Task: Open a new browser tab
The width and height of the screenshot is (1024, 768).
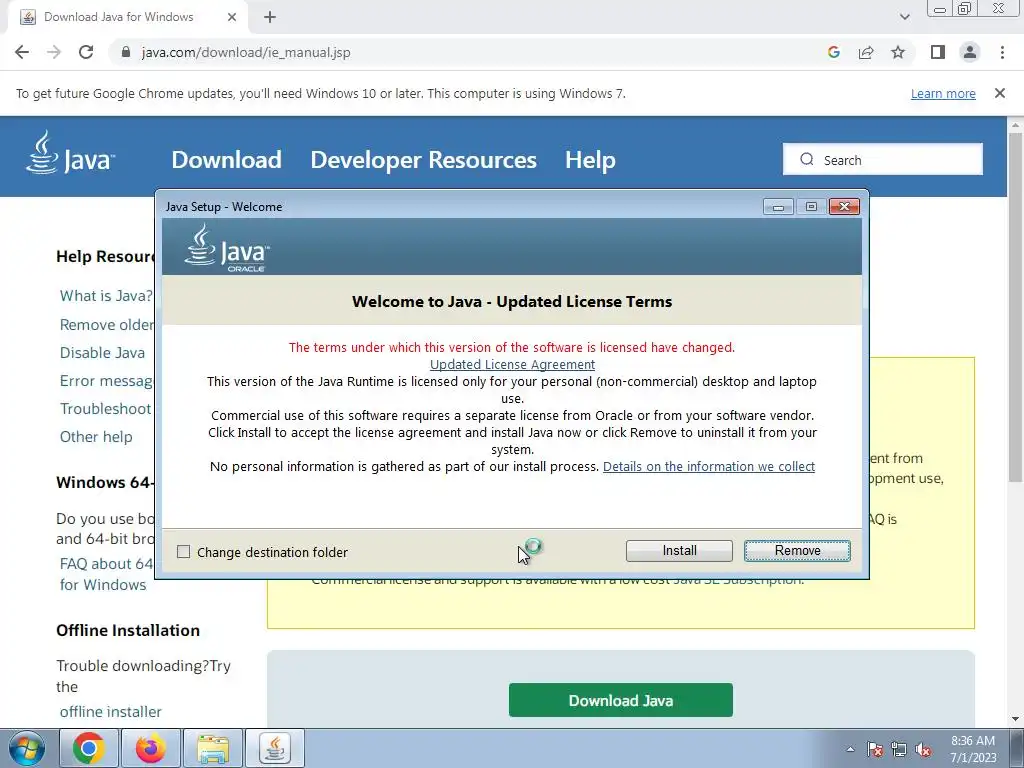Action: tap(270, 18)
